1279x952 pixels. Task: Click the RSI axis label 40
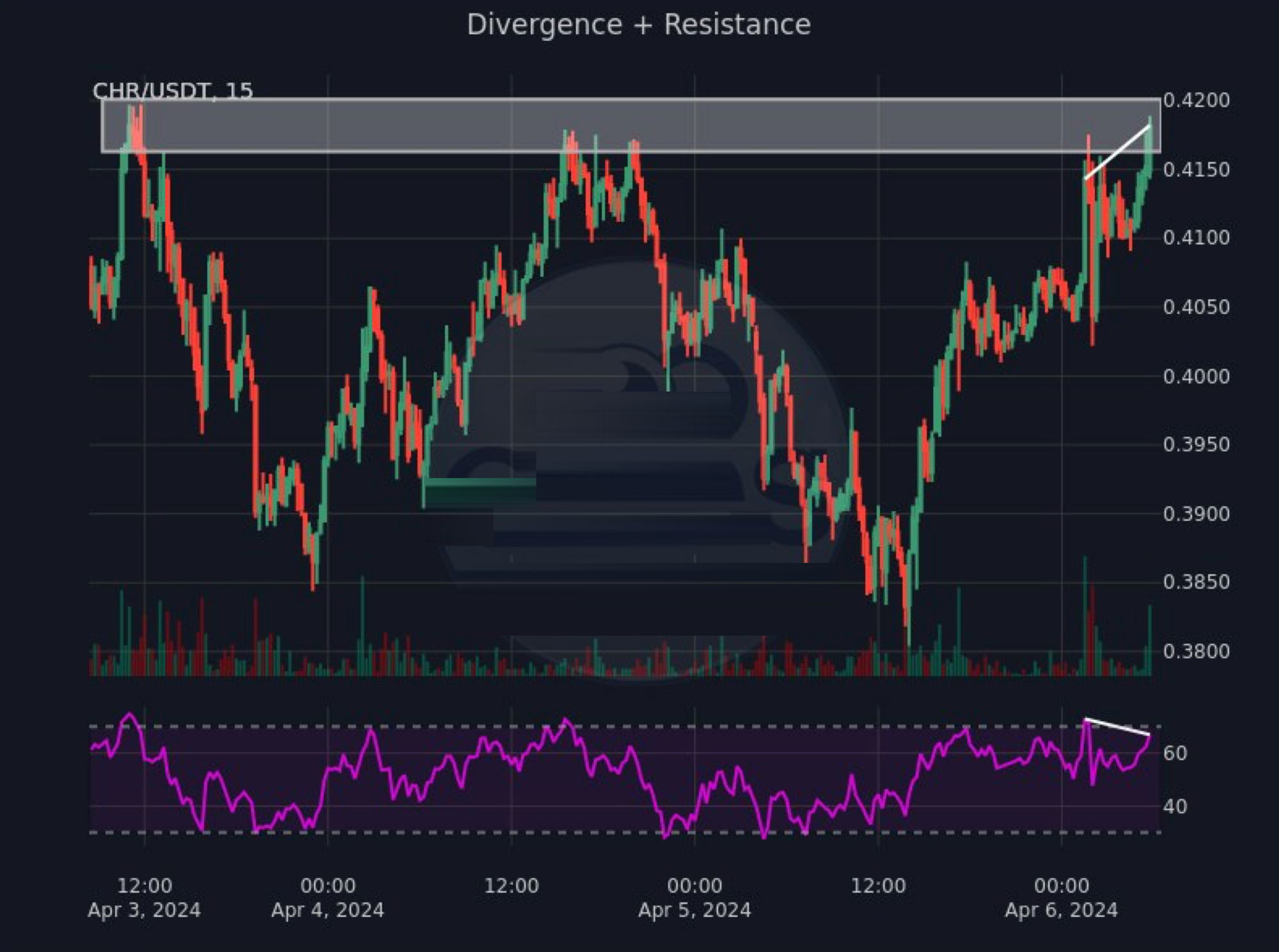click(x=1175, y=806)
